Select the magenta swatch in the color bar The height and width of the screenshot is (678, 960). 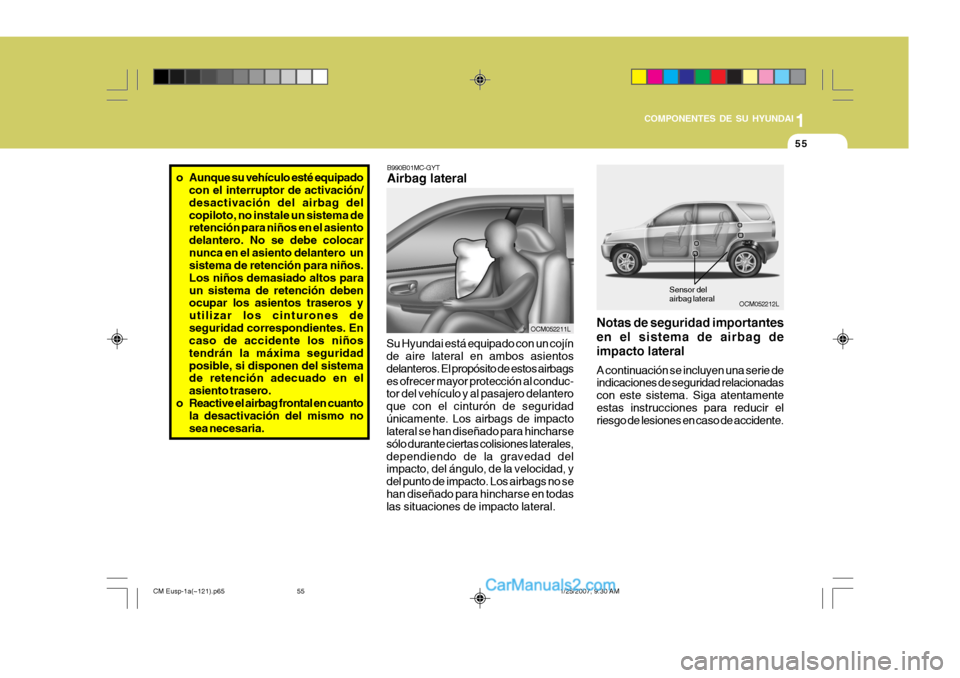pos(655,77)
